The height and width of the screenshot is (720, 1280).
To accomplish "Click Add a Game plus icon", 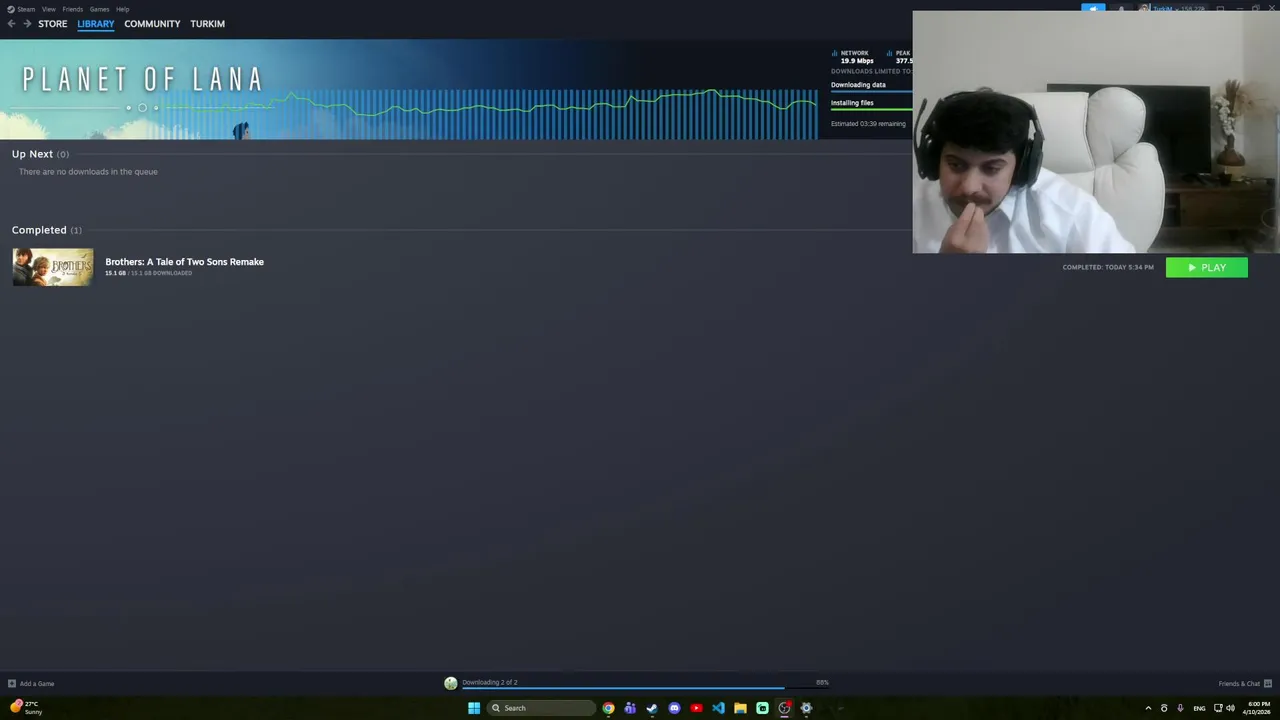I will point(12,684).
